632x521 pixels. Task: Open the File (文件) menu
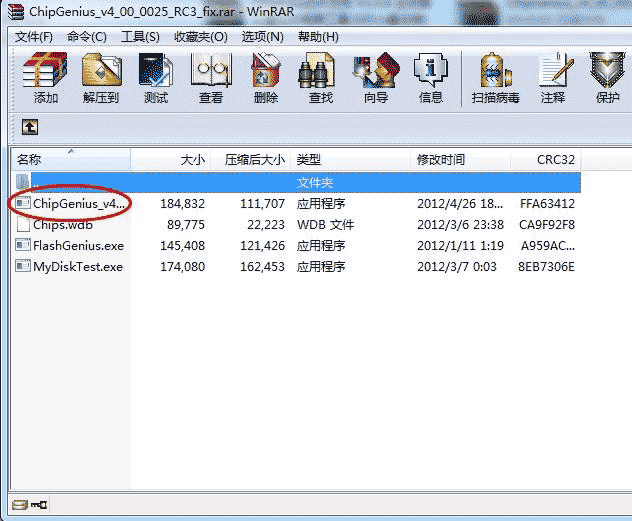34,37
